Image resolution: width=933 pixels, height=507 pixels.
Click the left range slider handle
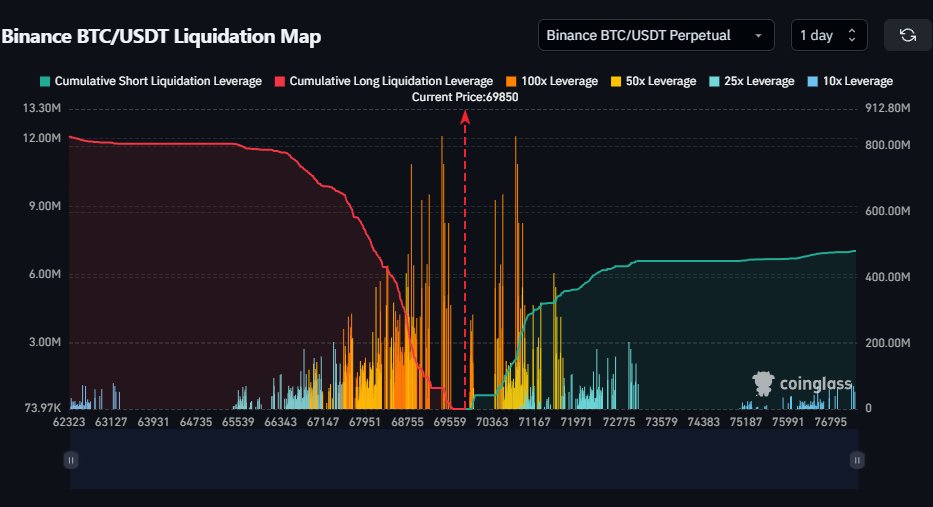[x=71, y=460]
